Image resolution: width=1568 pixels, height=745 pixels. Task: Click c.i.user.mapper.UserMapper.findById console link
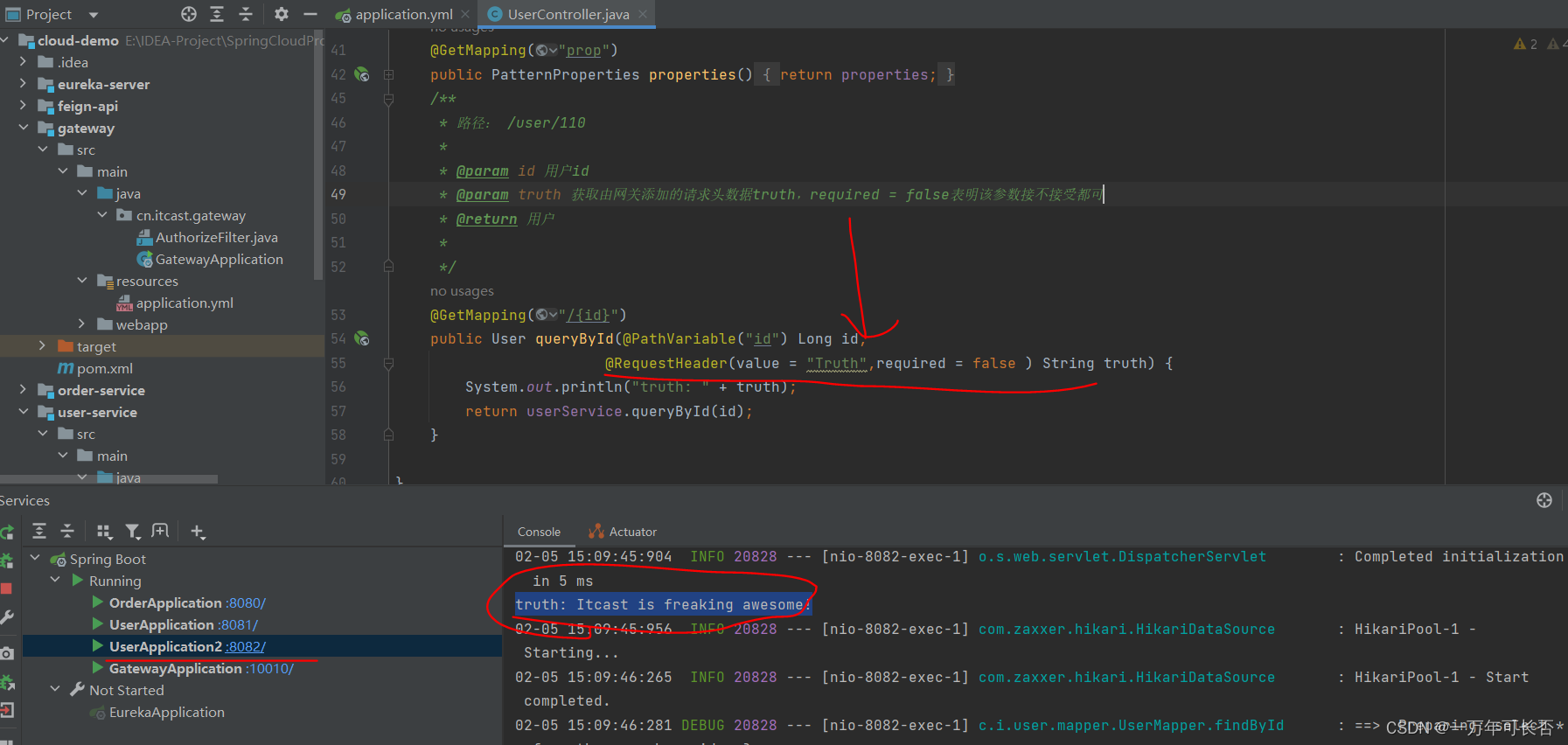click(1131, 726)
